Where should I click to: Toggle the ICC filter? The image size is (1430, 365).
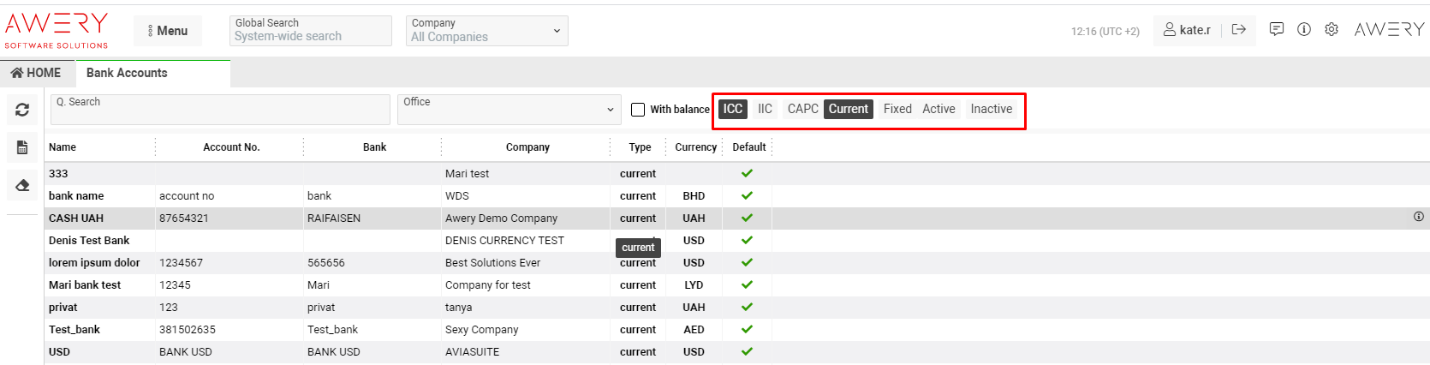click(x=733, y=109)
